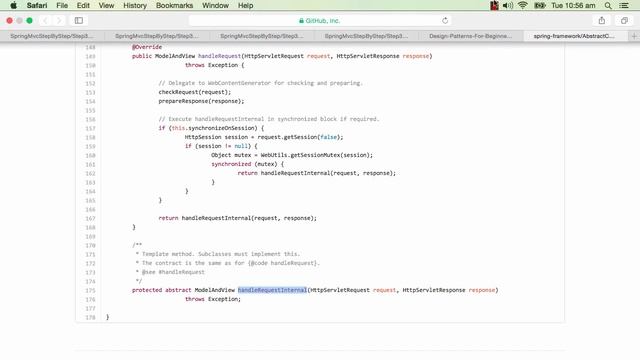This screenshot has height=360, width=640.
Task: Go back with the Safari back arrow
Action: [x=45, y=20]
